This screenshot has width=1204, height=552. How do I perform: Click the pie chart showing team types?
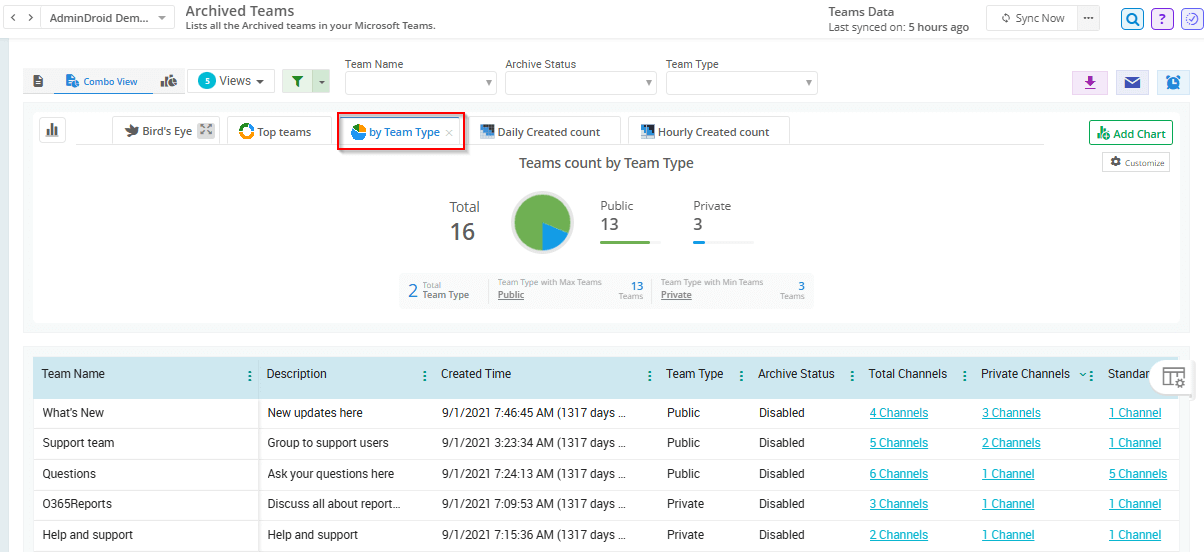tap(541, 222)
